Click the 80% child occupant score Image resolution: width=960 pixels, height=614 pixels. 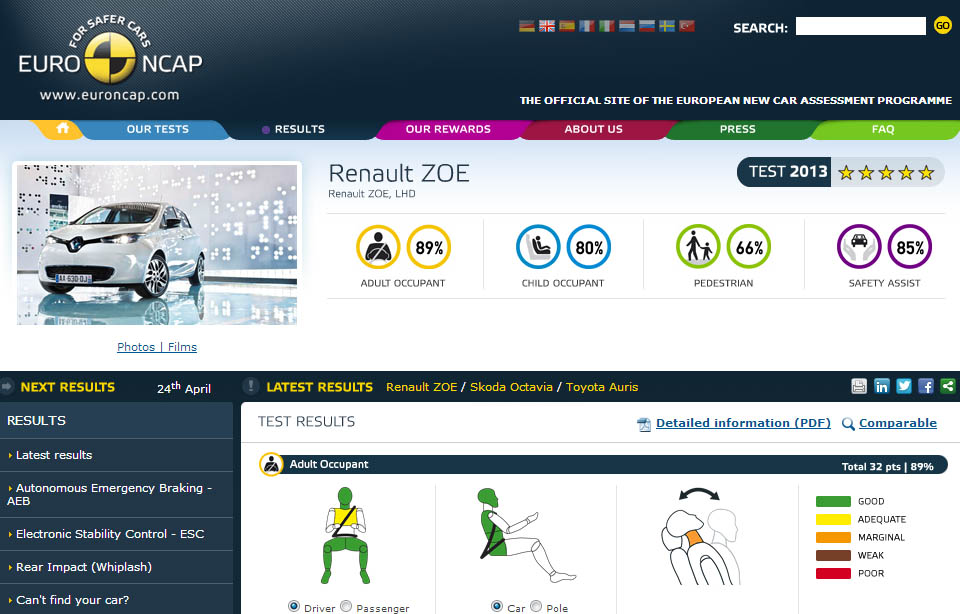pos(589,247)
